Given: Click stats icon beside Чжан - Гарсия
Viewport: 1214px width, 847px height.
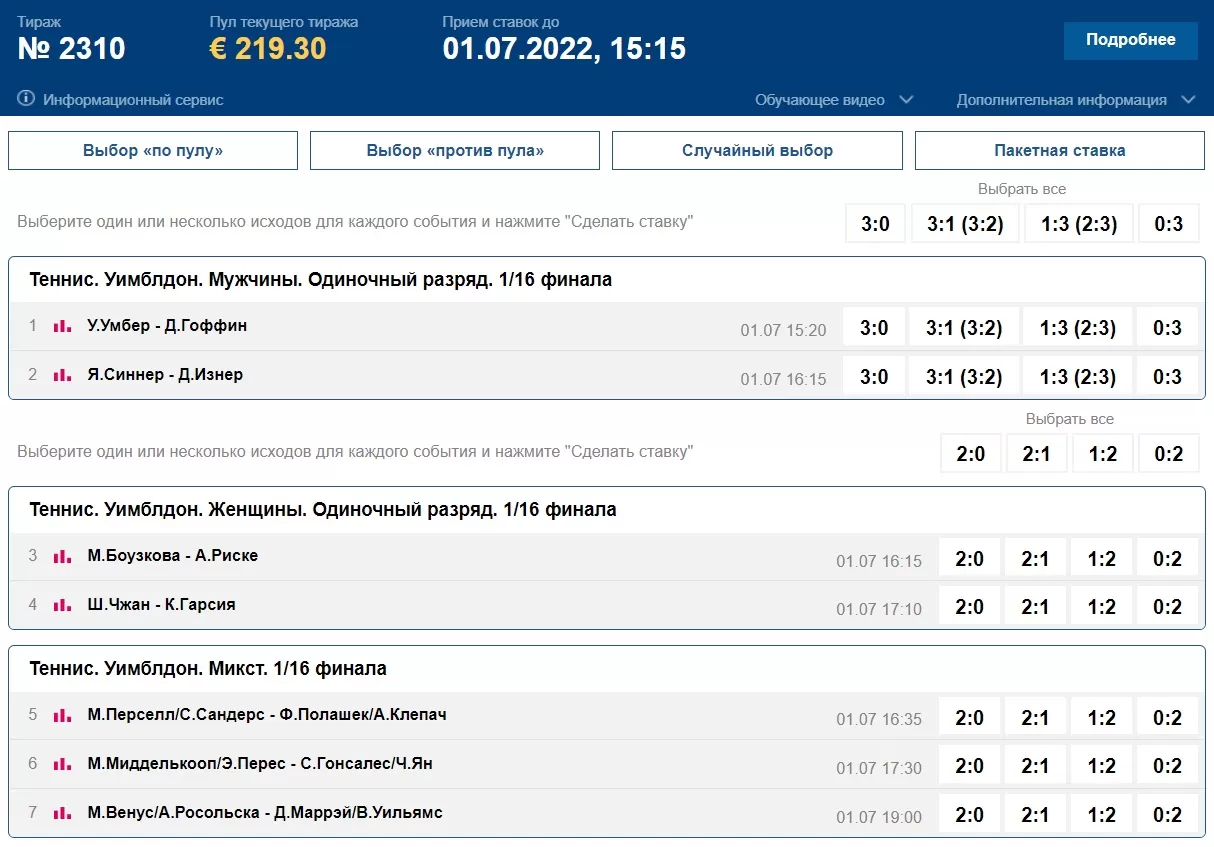Looking at the screenshot, I should [x=62, y=605].
